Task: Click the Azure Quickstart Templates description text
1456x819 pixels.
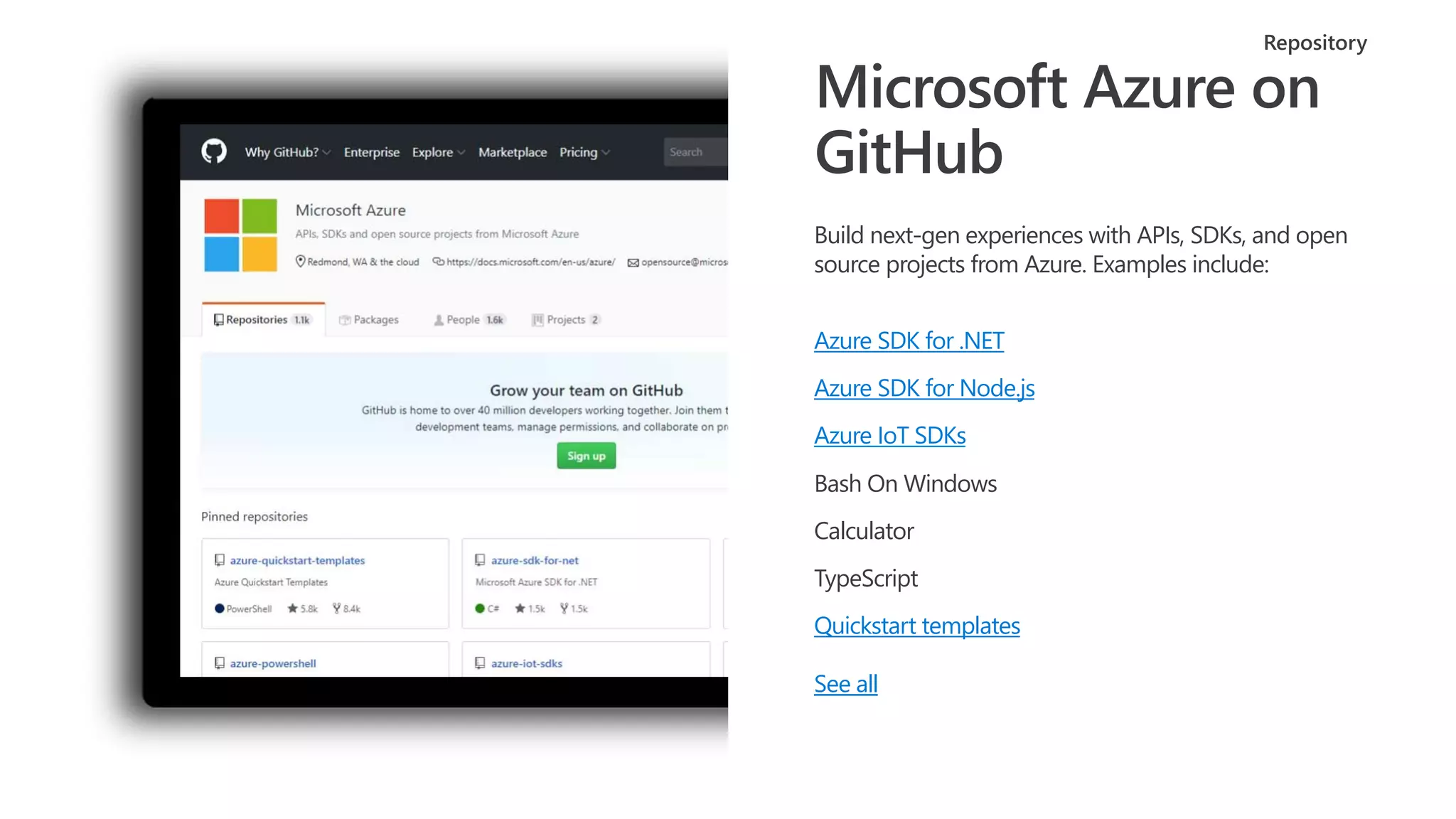Action: click(x=271, y=582)
